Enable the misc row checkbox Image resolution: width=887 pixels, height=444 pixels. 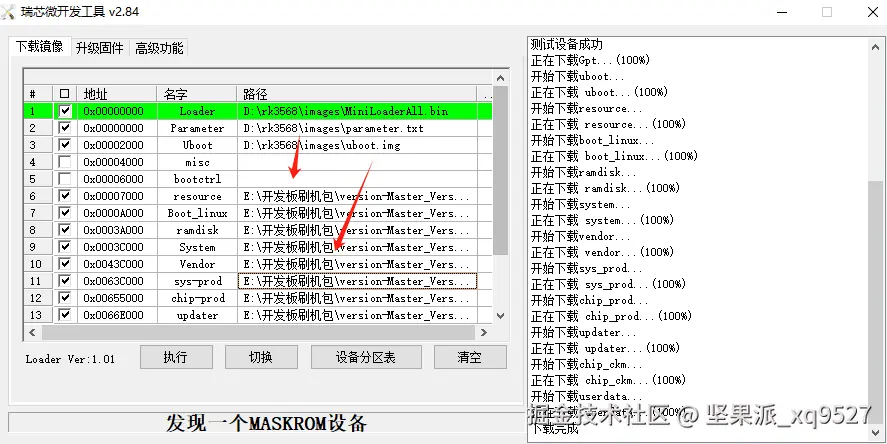(x=65, y=162)
